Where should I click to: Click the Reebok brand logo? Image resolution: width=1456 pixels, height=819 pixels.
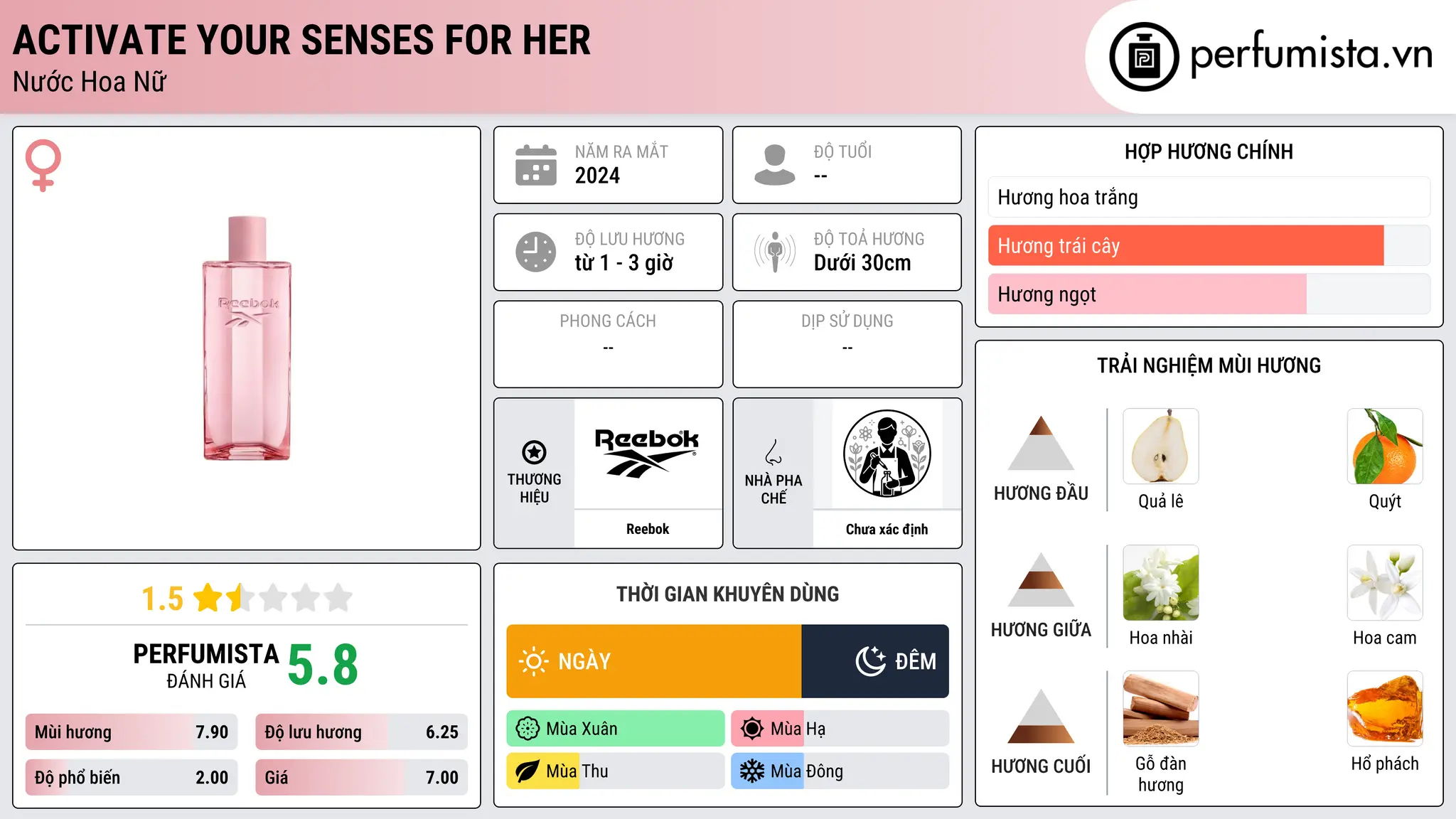(x=647, y=452)
